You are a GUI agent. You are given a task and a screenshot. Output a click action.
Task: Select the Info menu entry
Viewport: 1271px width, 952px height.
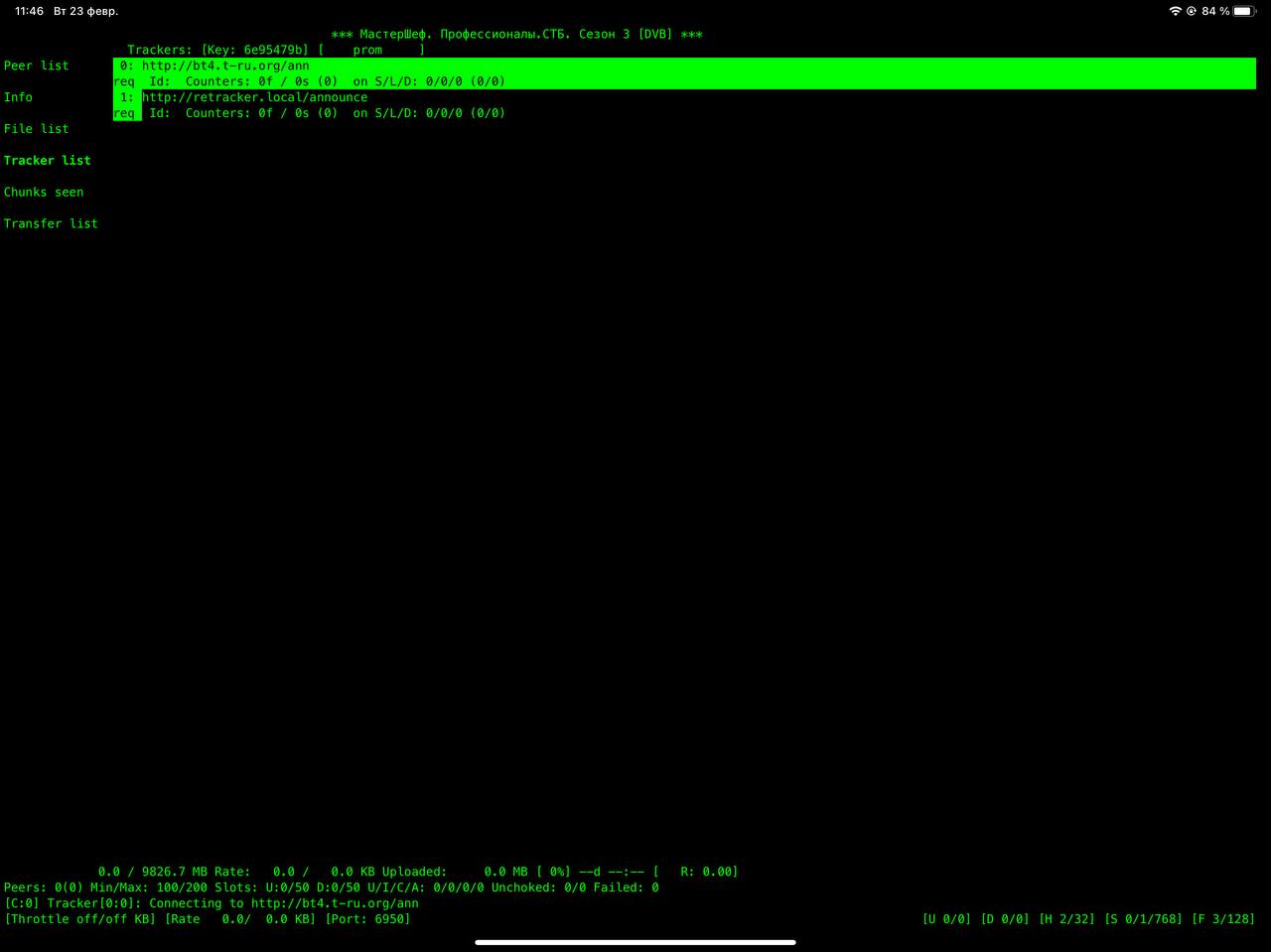tap(18, 97)
